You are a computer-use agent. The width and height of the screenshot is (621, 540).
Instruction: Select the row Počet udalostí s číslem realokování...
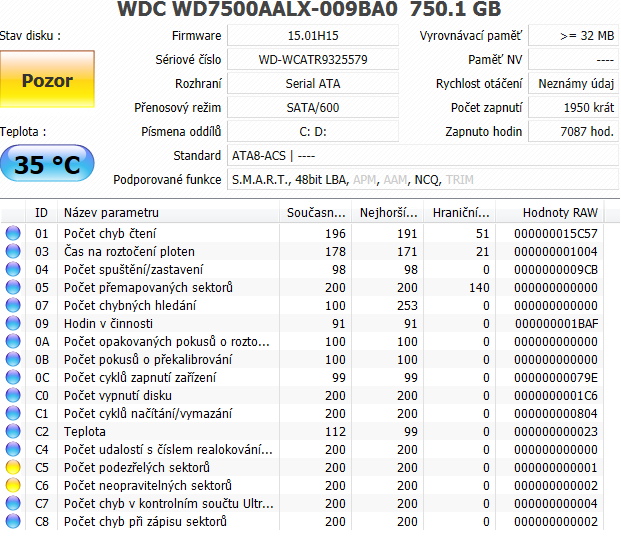click(303, 450)
